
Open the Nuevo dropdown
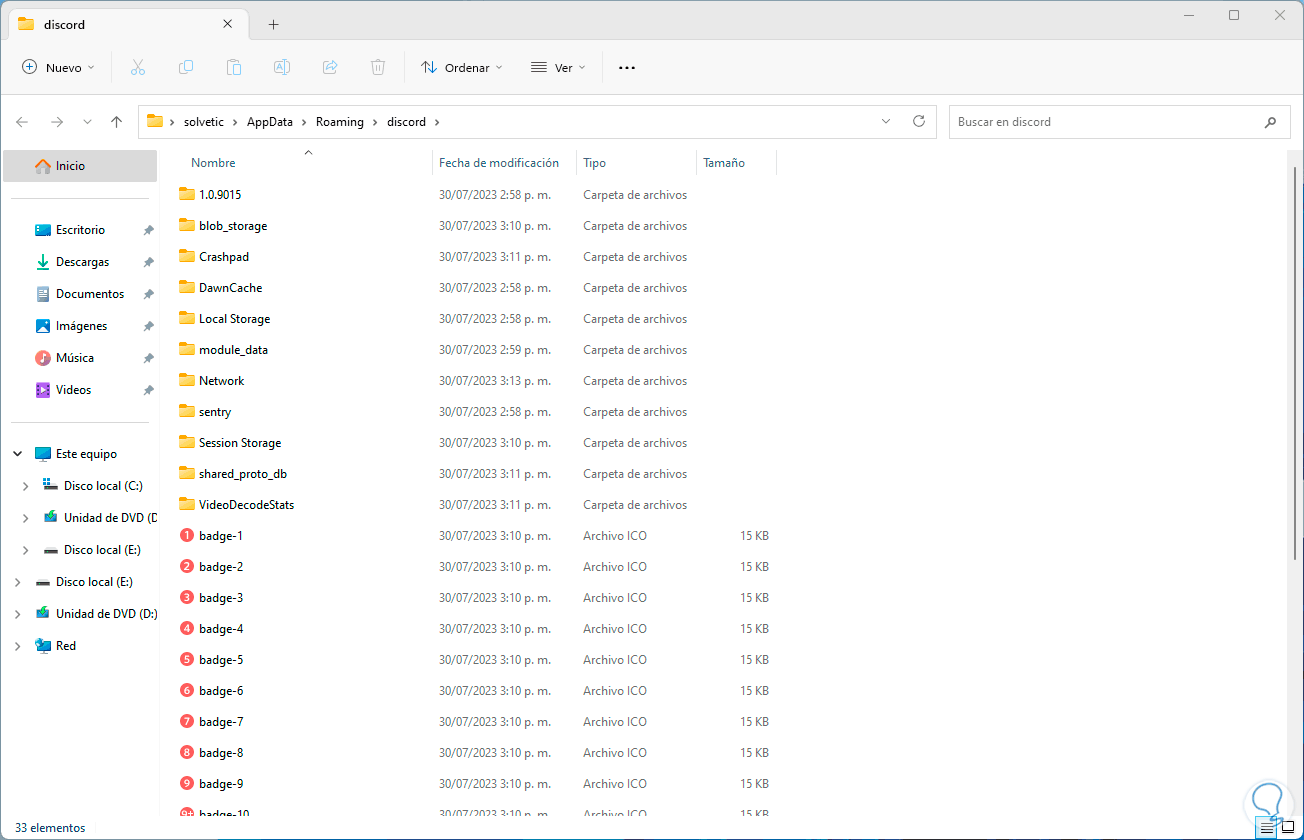[x=58, y=67]
